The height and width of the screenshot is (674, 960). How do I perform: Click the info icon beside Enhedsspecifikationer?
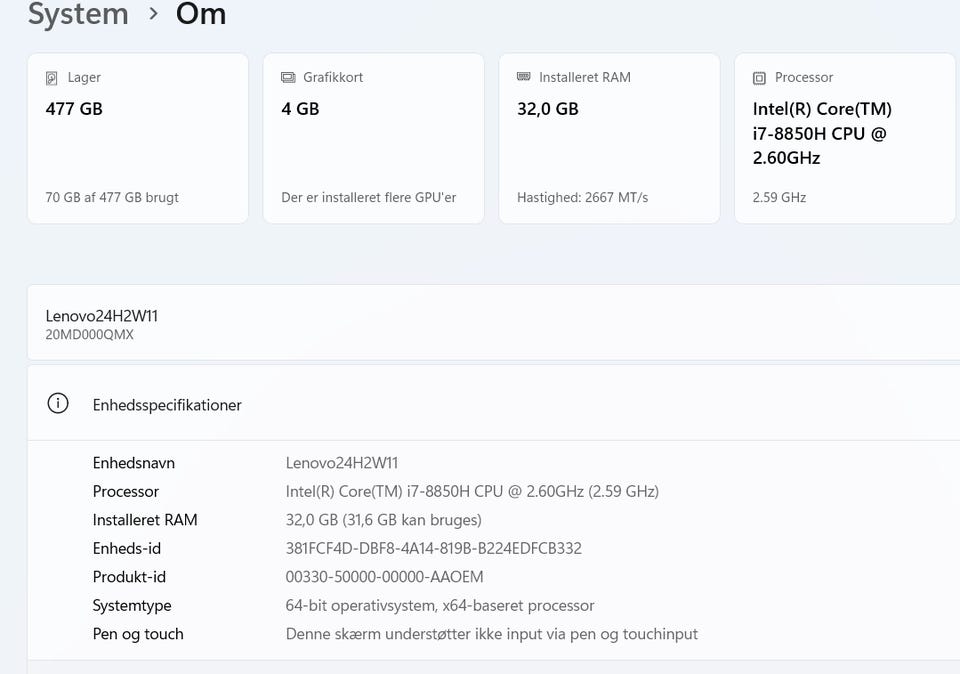point(58,404)
